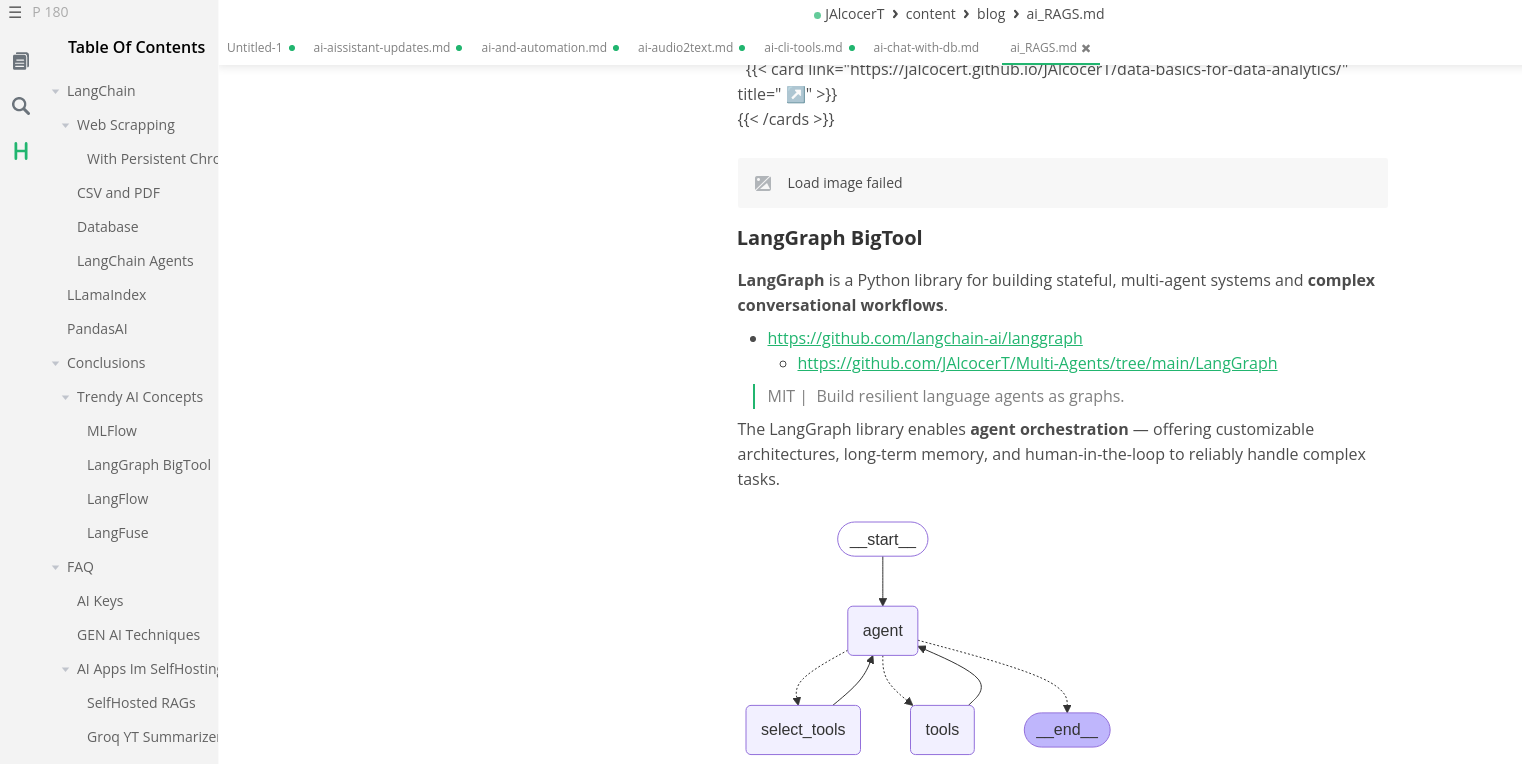The height and width of the screenshot is (764, 1522).
Task: Open the files panel icon
Action: (x=20, y=62)
